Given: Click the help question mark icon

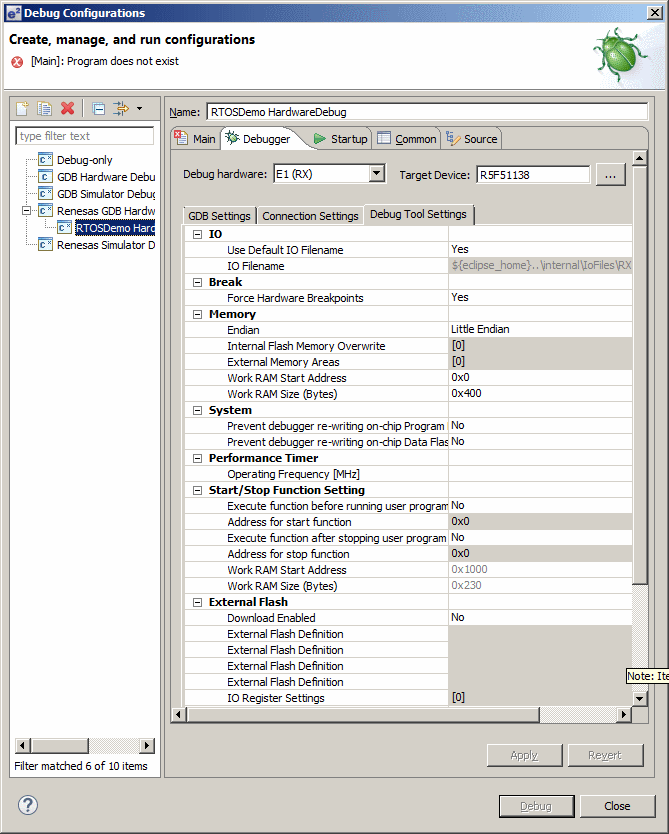Looking at the screenshot, I should click(x=28, y=805).
